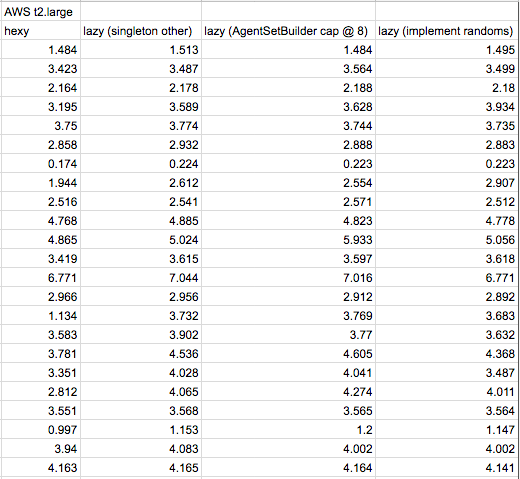Select the cell containing 4.885
The height and width of the screenshot is (479, 520).
[x=141, y=221]
